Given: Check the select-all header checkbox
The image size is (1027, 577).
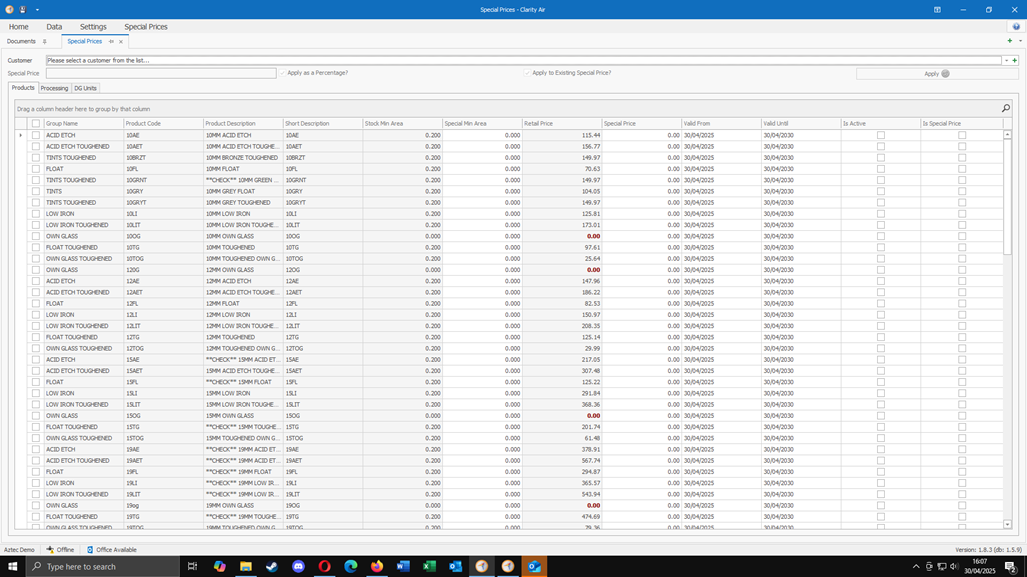Looking at the screenshot, I should point(36,123).
